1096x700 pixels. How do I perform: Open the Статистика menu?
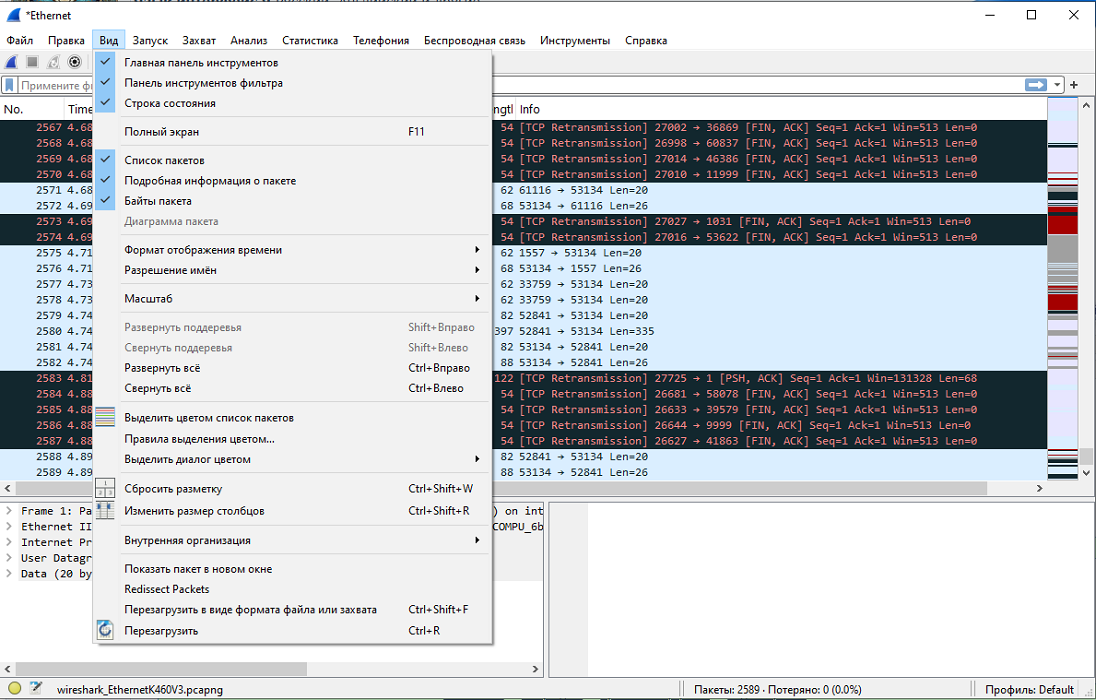310,41
